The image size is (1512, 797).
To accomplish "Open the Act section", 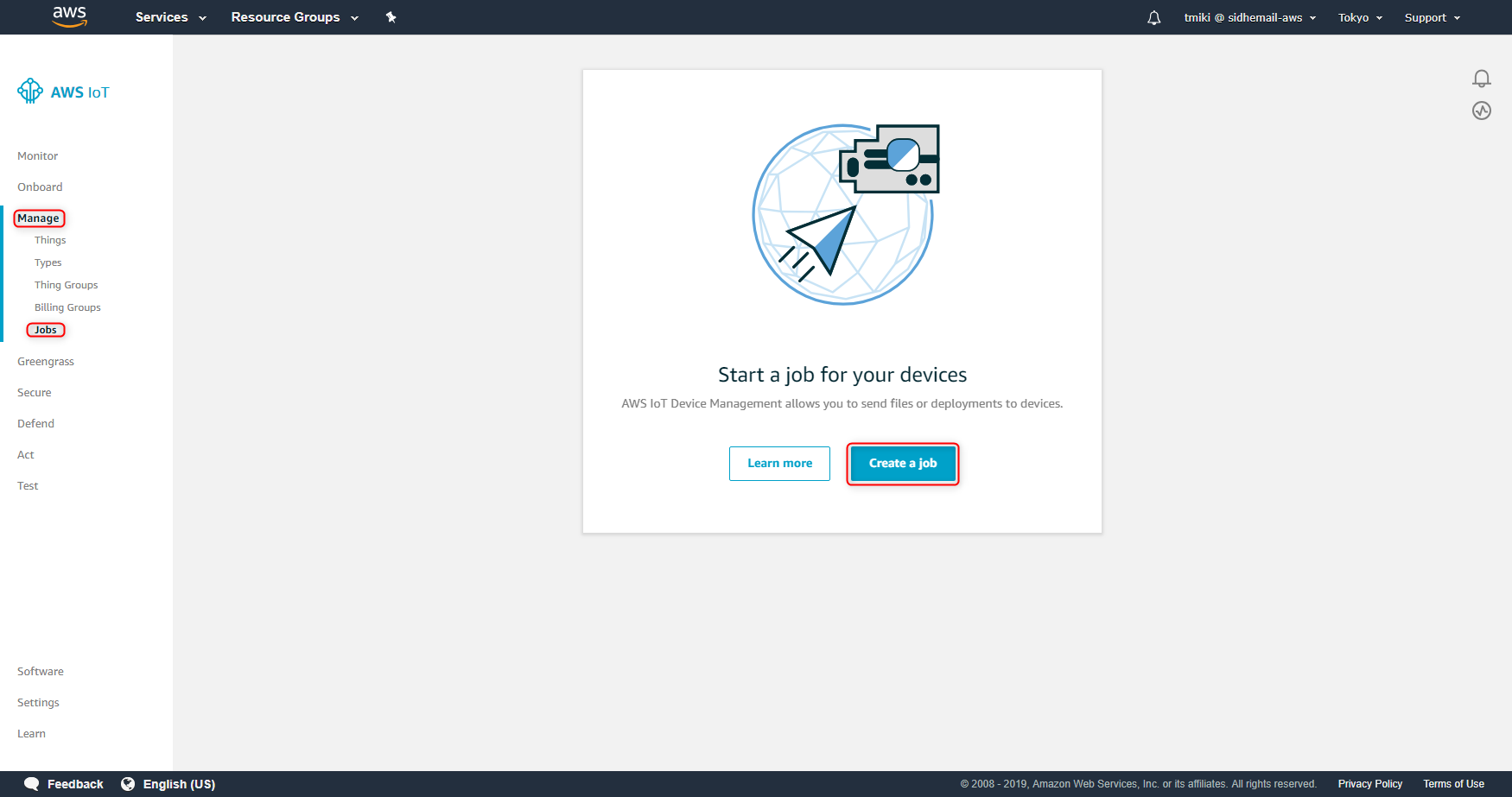I will pos(26,455).
